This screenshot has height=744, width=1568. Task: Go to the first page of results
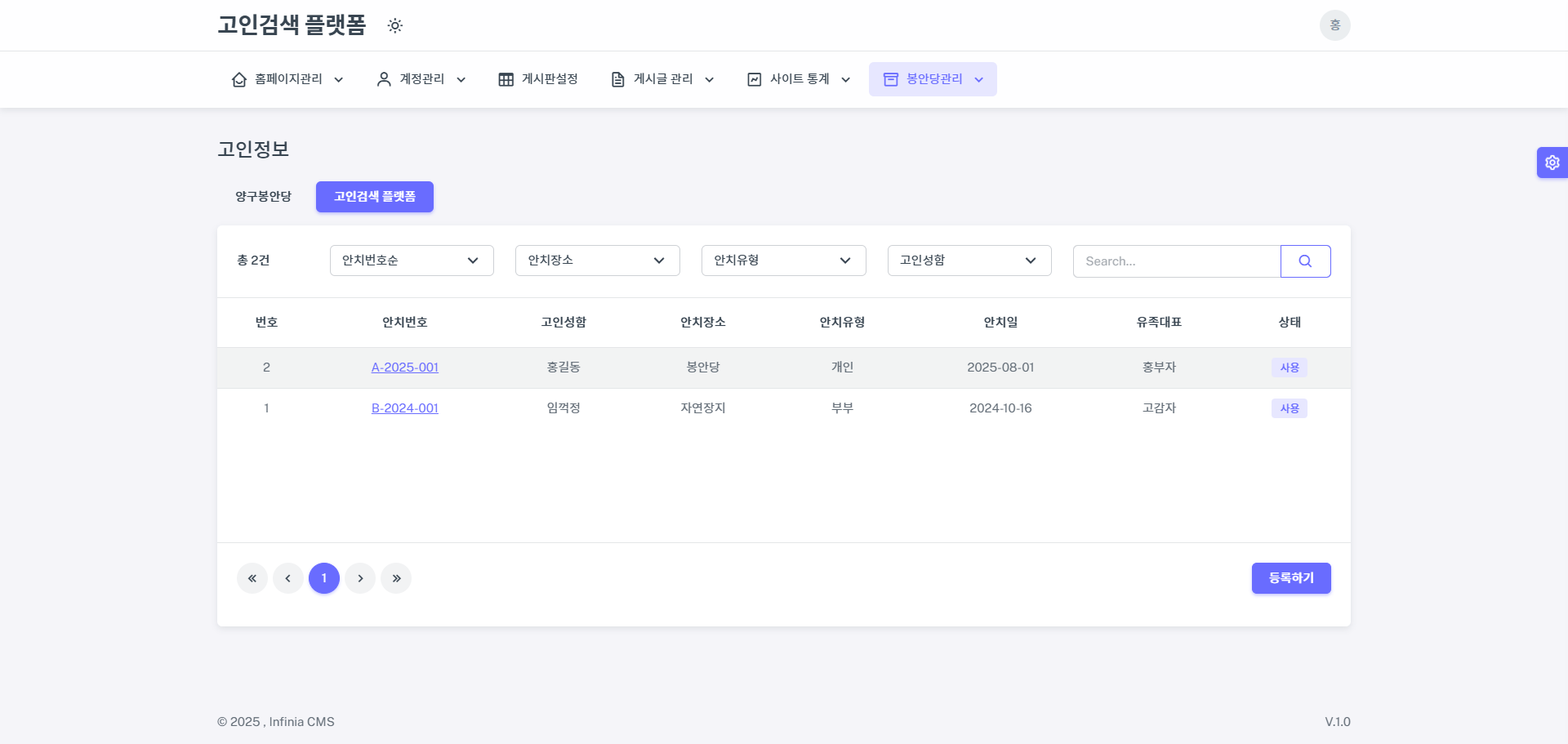[x=252, y=578]
